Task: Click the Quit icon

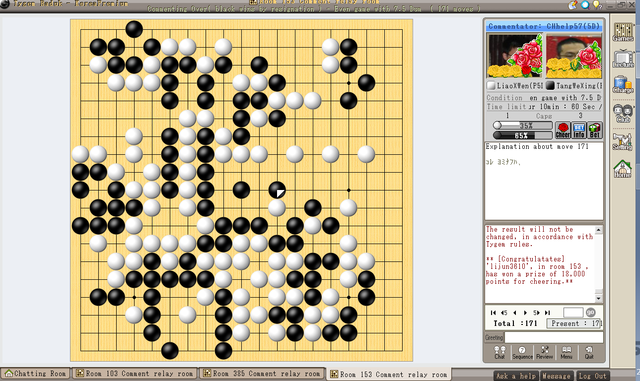Action: click(x=589, y=352)
